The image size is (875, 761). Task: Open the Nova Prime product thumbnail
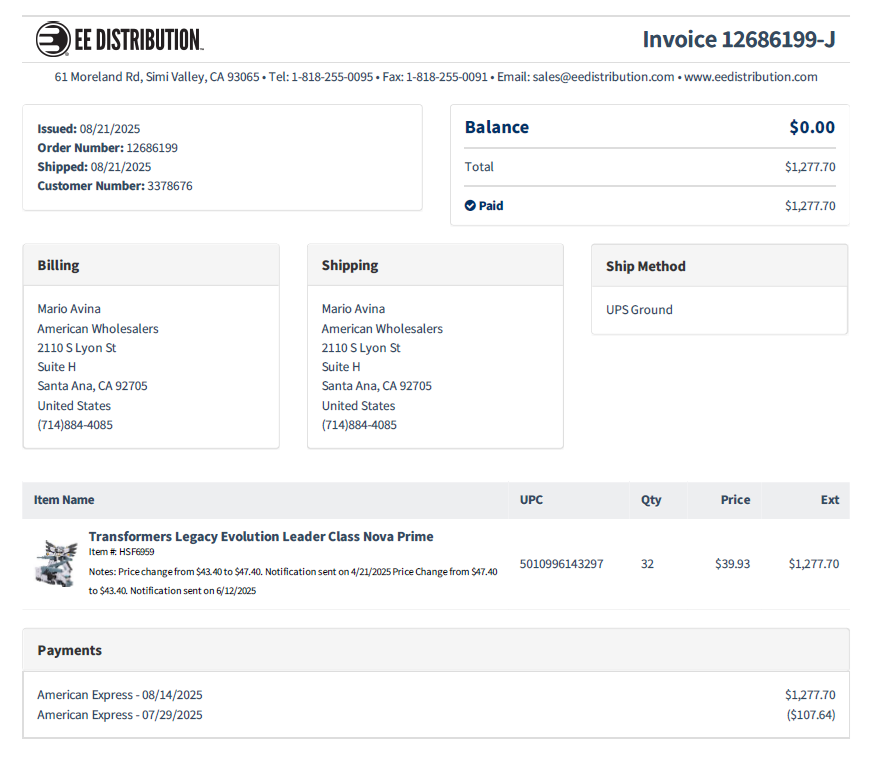click(x=56, y=563)
